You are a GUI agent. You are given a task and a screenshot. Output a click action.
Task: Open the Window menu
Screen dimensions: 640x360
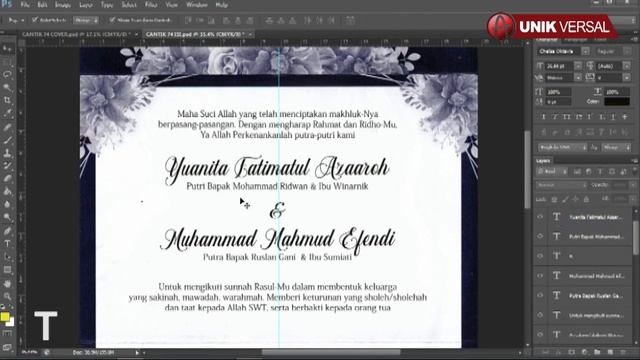pos(197,5)
